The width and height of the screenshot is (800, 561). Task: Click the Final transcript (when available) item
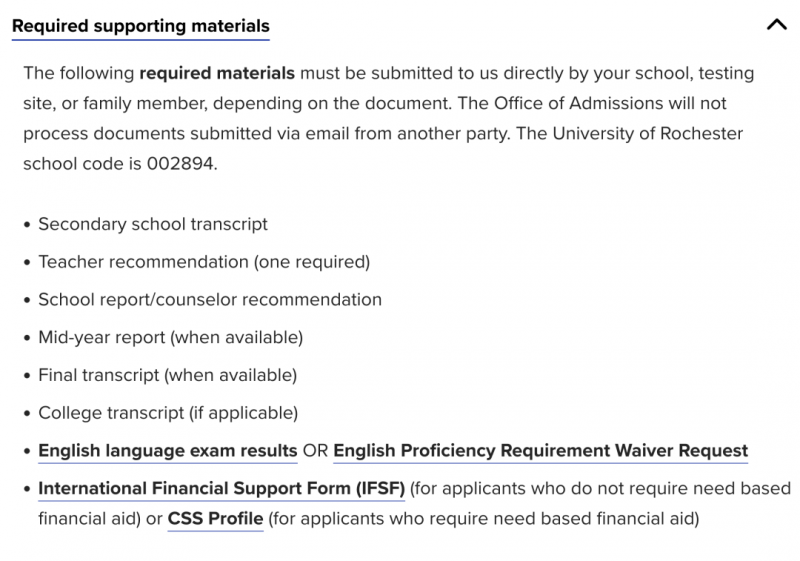point(167,375)
